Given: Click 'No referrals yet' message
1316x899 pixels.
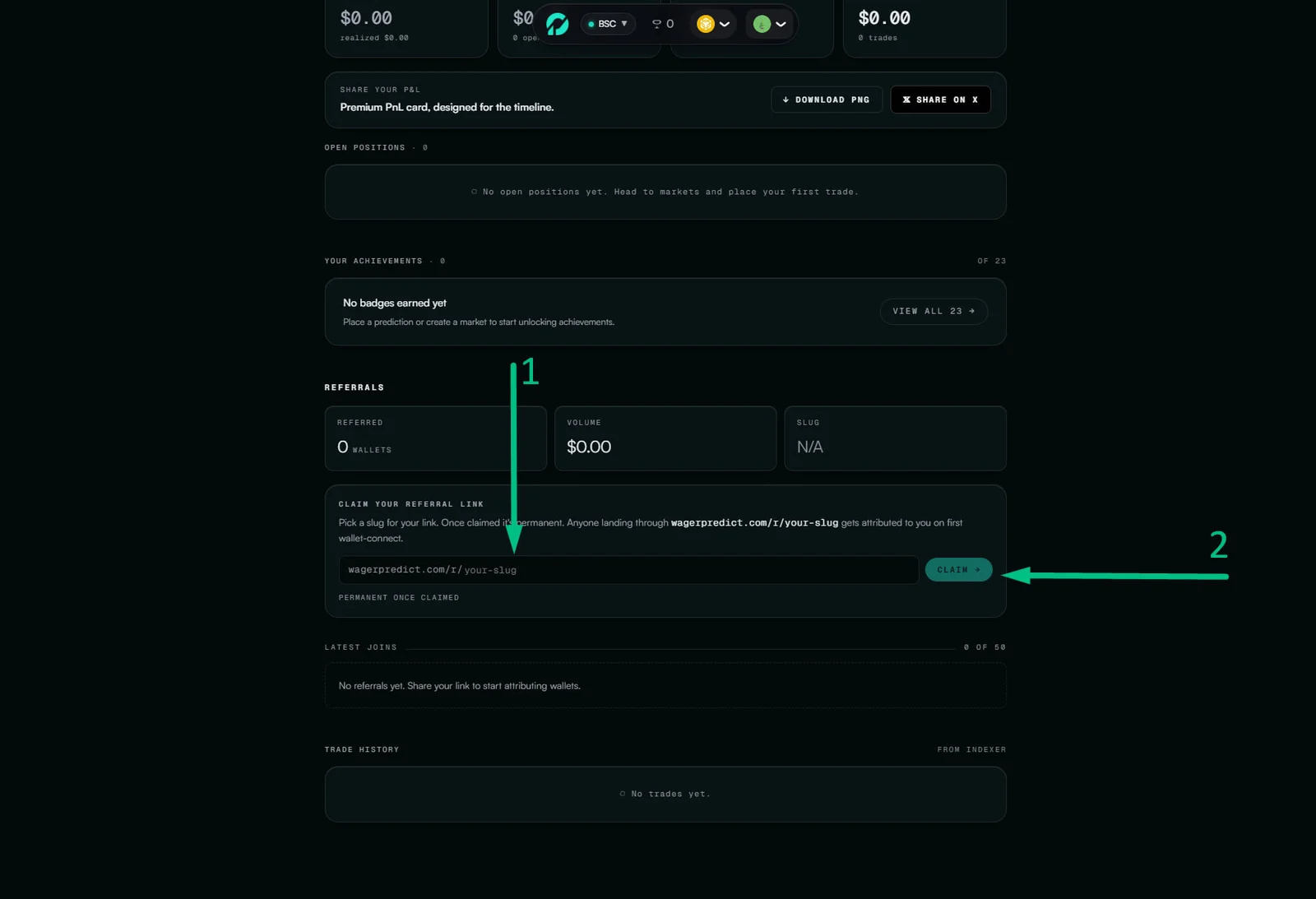Looking at the screenshot, I should (x=459, y=685).
